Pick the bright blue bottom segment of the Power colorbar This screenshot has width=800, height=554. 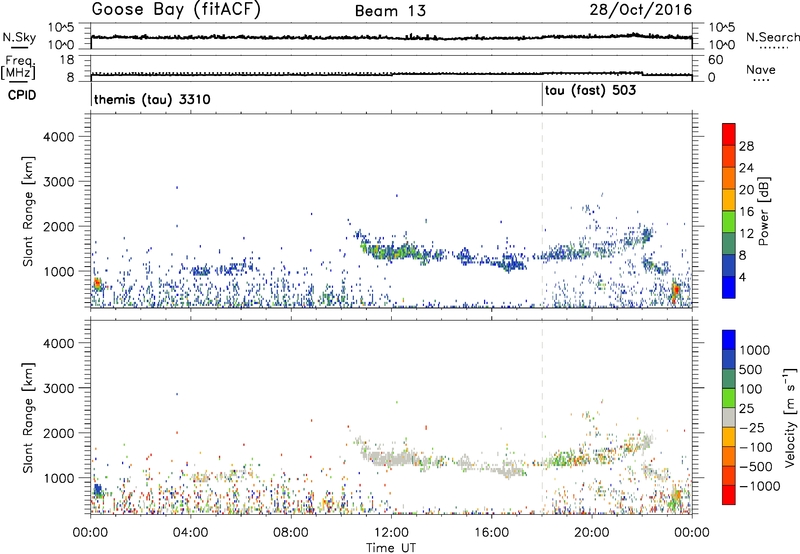[729, 287]
